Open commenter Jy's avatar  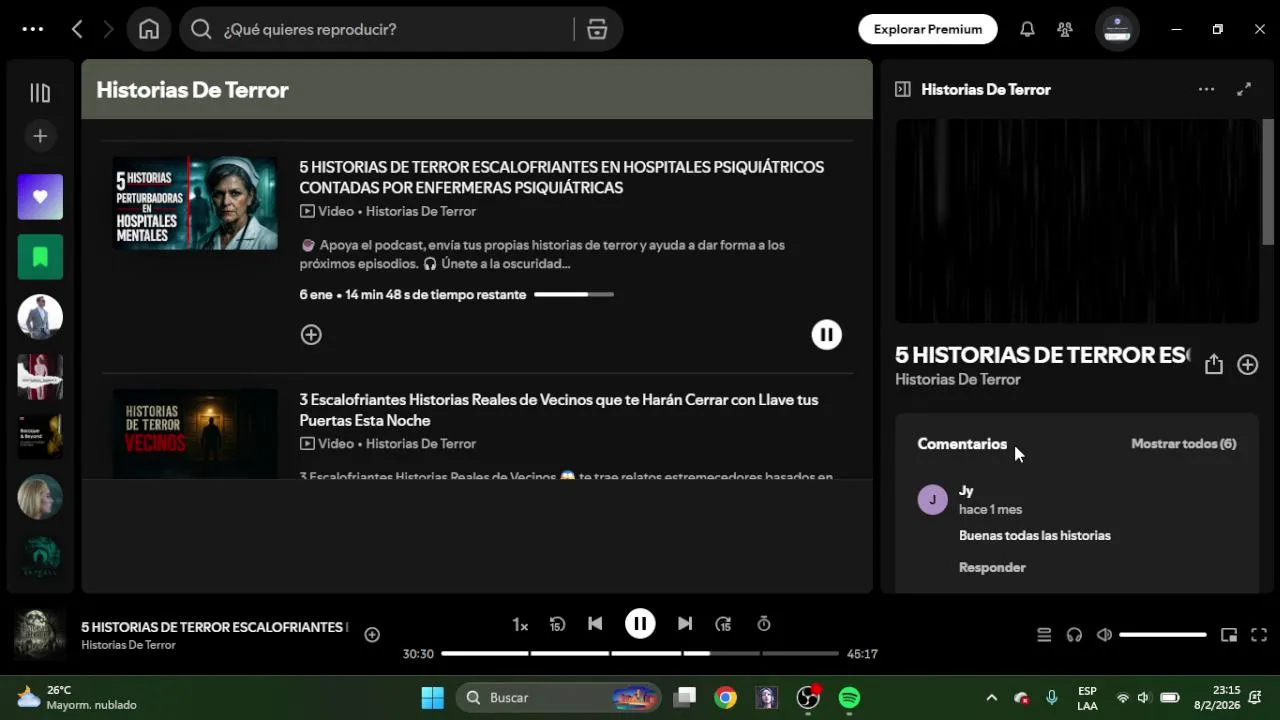click(932, 500)
